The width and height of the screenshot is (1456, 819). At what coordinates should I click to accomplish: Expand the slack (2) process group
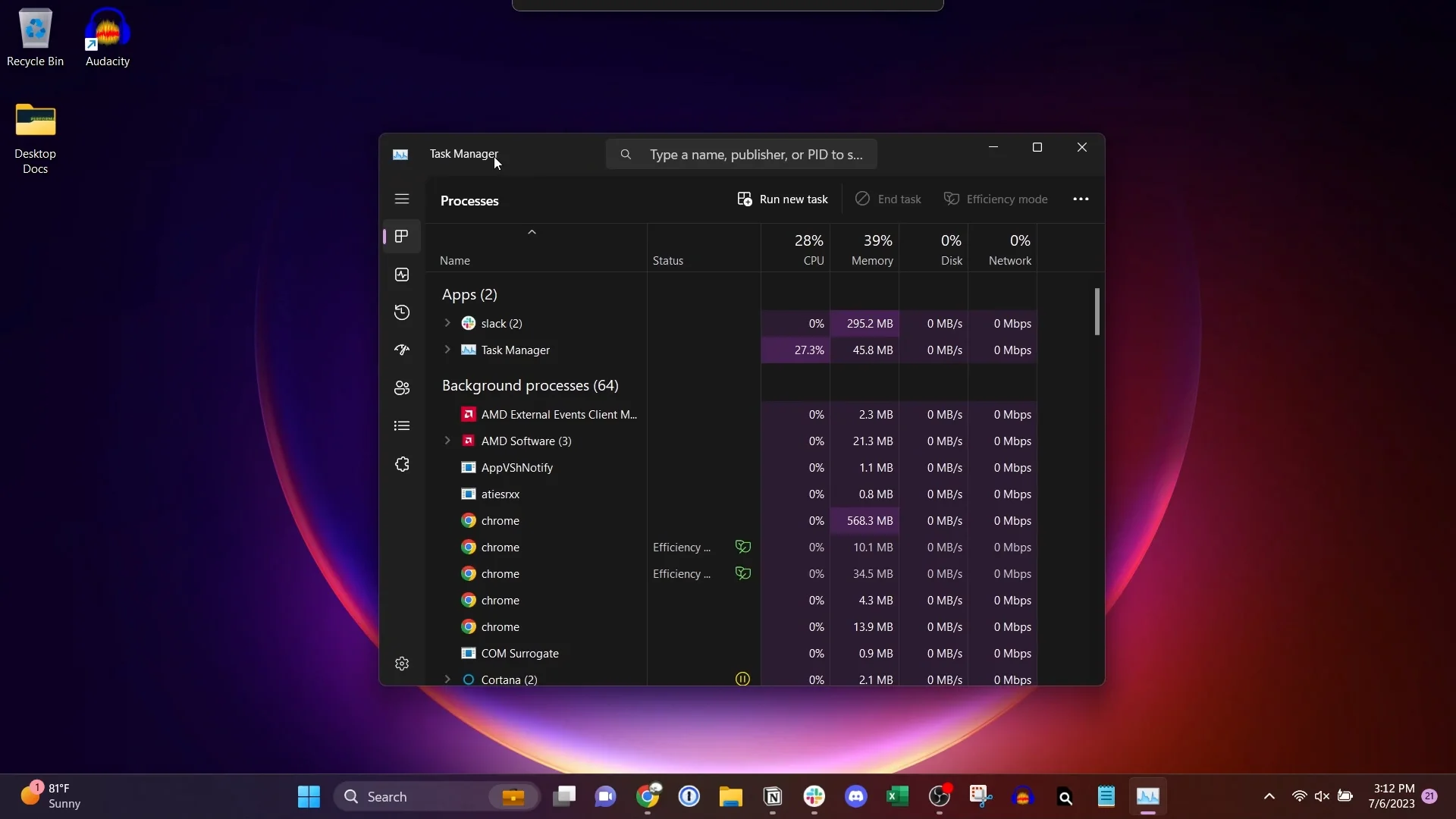pos(447,323)
